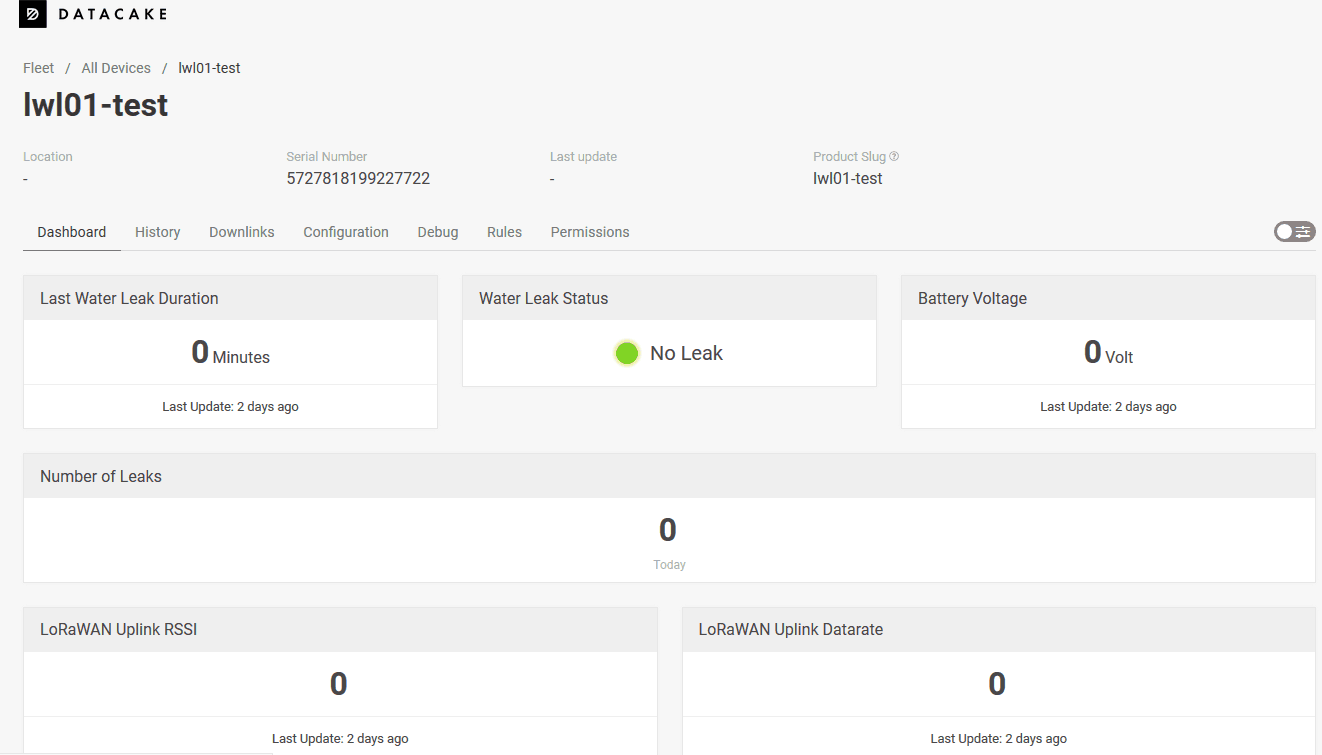This screenshot has width=1322, height=755.
Task: Click Last Update under LoRaWAN Uplink RSSI
Action: tap(340, 739)
